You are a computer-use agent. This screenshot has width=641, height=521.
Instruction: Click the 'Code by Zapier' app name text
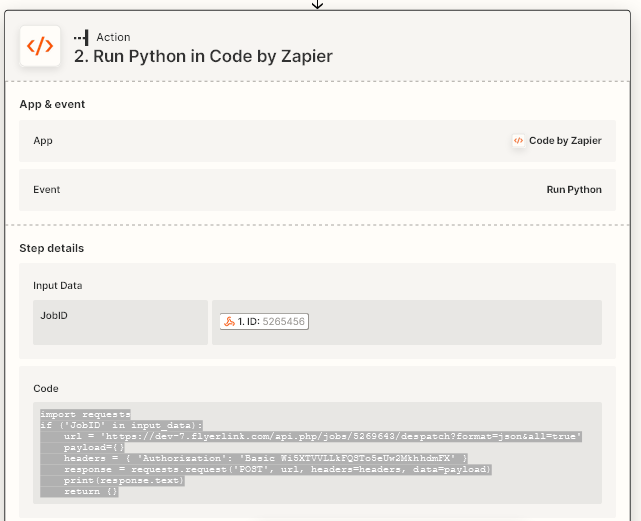pyautogui.click(x=565, y=141)
